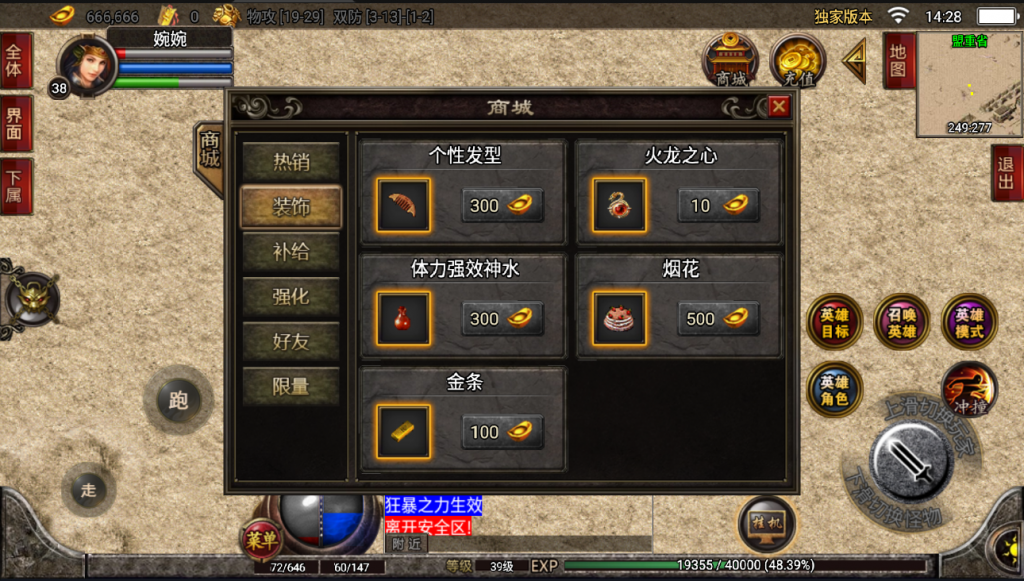1024x581 pixels.
Task: Select the 火龙之心 item icon
Action: tap(619, 206)
